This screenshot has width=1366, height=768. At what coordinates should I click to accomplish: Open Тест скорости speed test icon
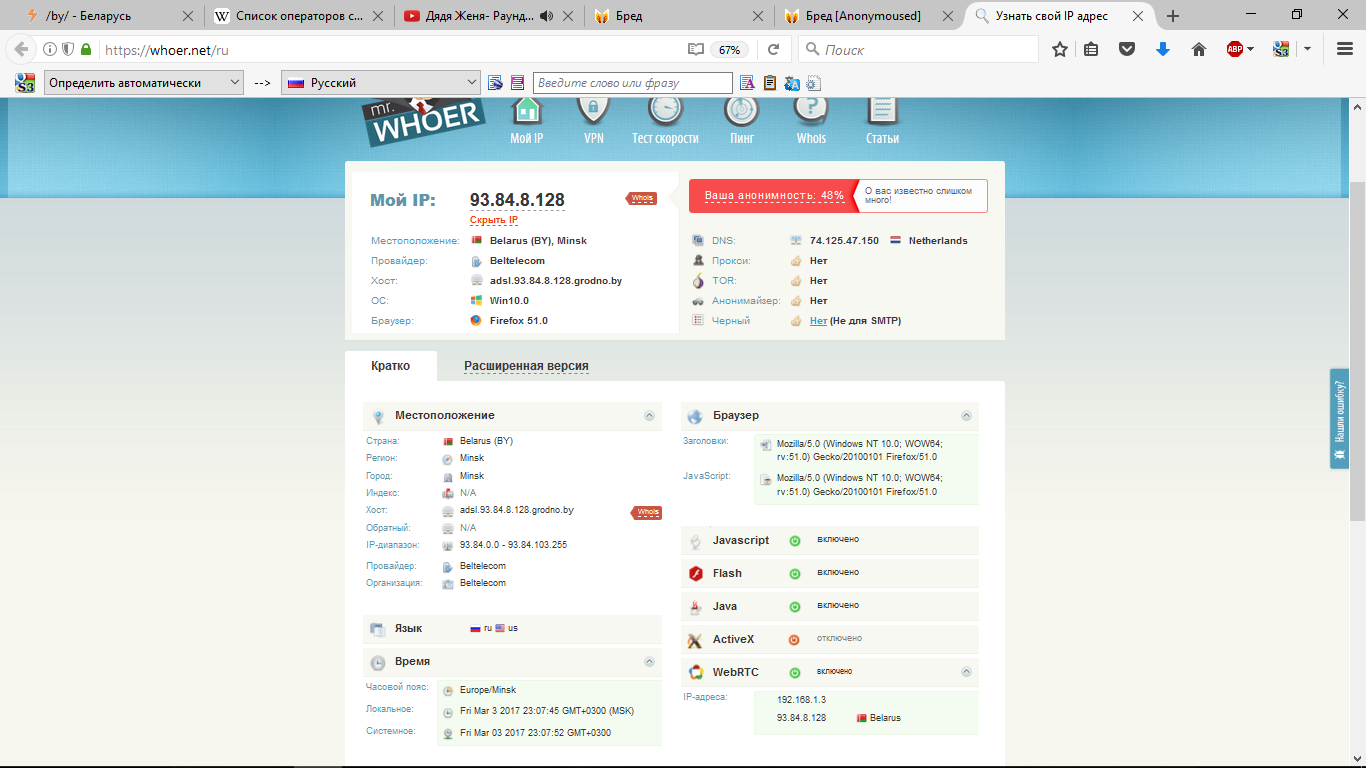pos(665,112)
